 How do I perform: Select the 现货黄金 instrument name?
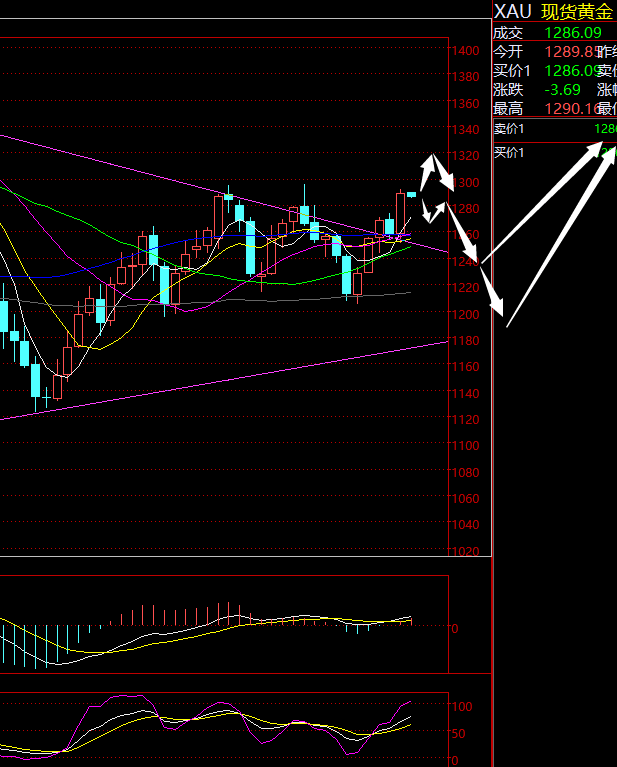point(577,12)
